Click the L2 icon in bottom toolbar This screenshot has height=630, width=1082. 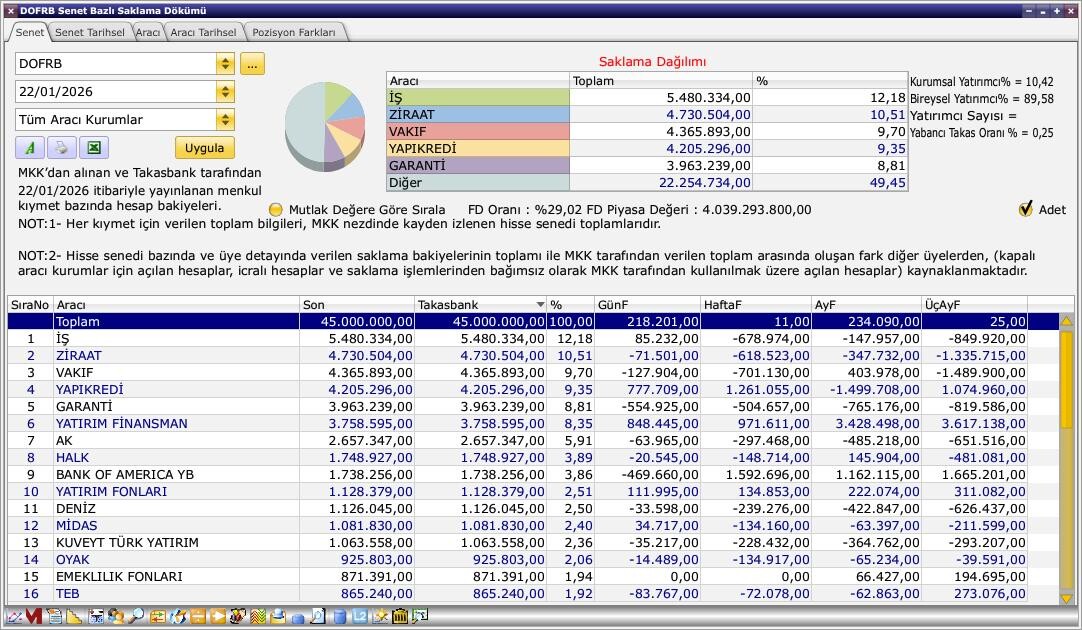click(361, 616)
